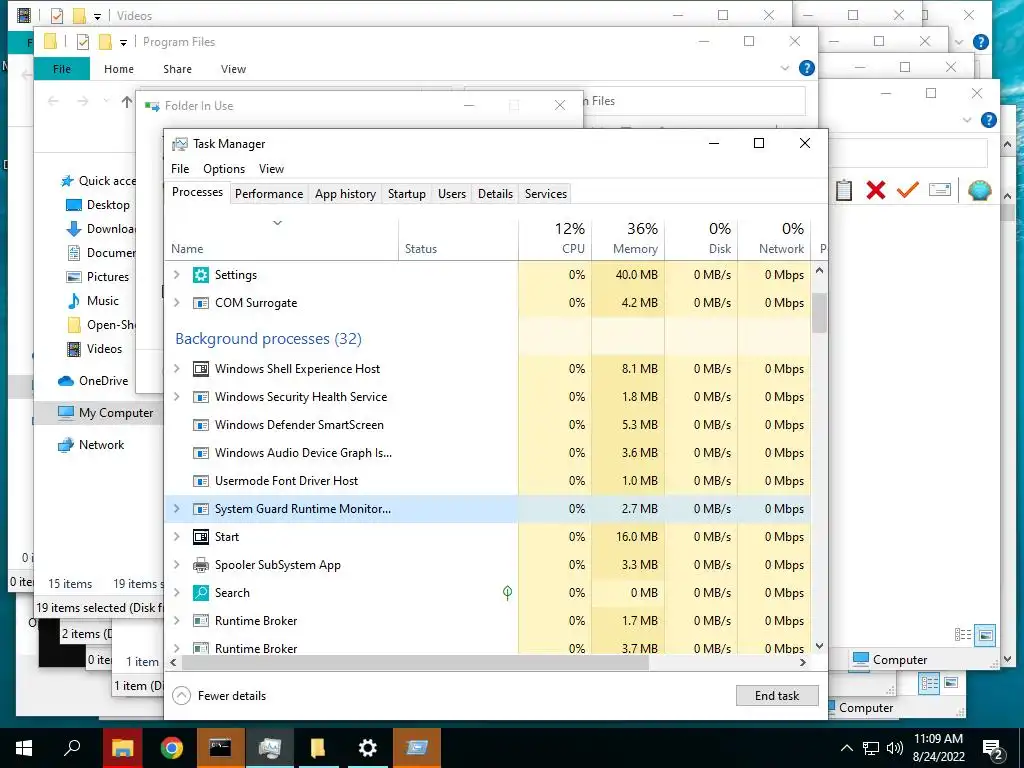Click the scroll down arrow in process list
Screen dimensions: 1024x768
pos(820,646)
